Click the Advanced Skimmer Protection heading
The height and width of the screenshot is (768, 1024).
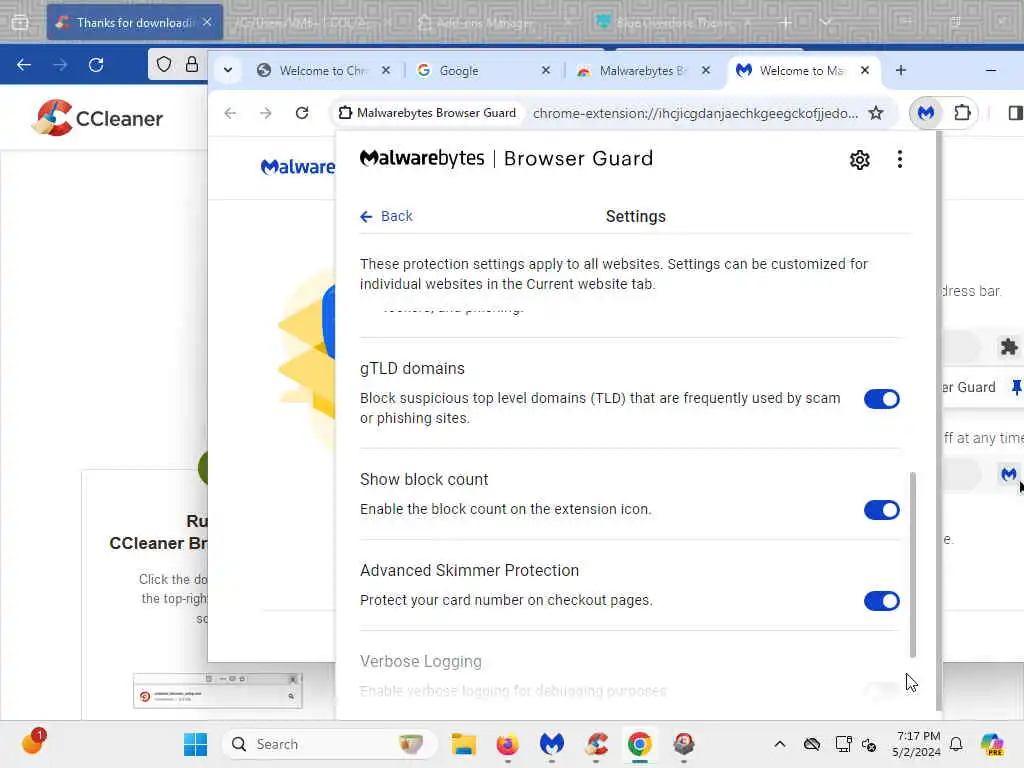click(469, 570)
